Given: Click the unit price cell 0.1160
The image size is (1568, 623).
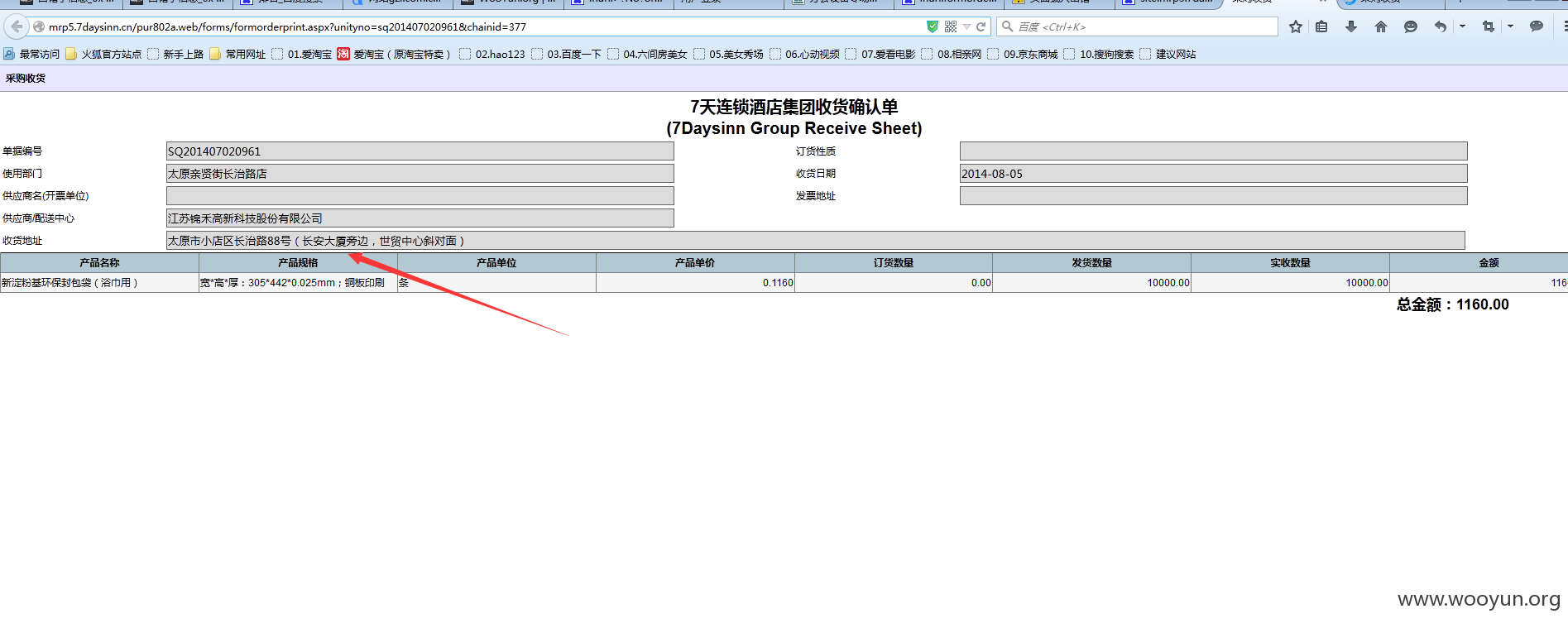Looking at the screenshot, I should click(x=695, y=283).
